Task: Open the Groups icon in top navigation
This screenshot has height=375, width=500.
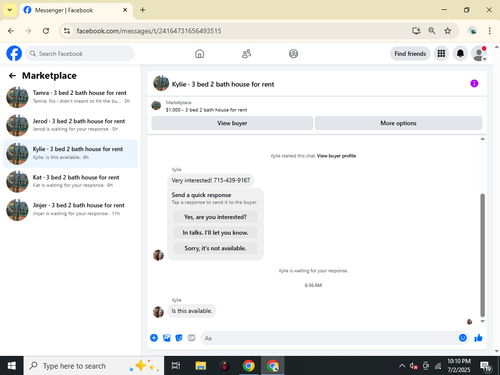Action: (293, 54)
